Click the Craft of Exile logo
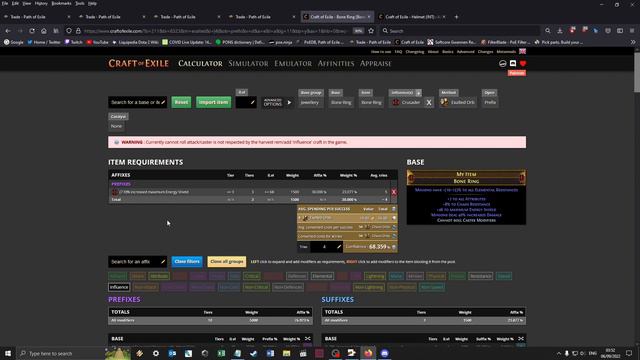640x360 pixels. (138, 64)
